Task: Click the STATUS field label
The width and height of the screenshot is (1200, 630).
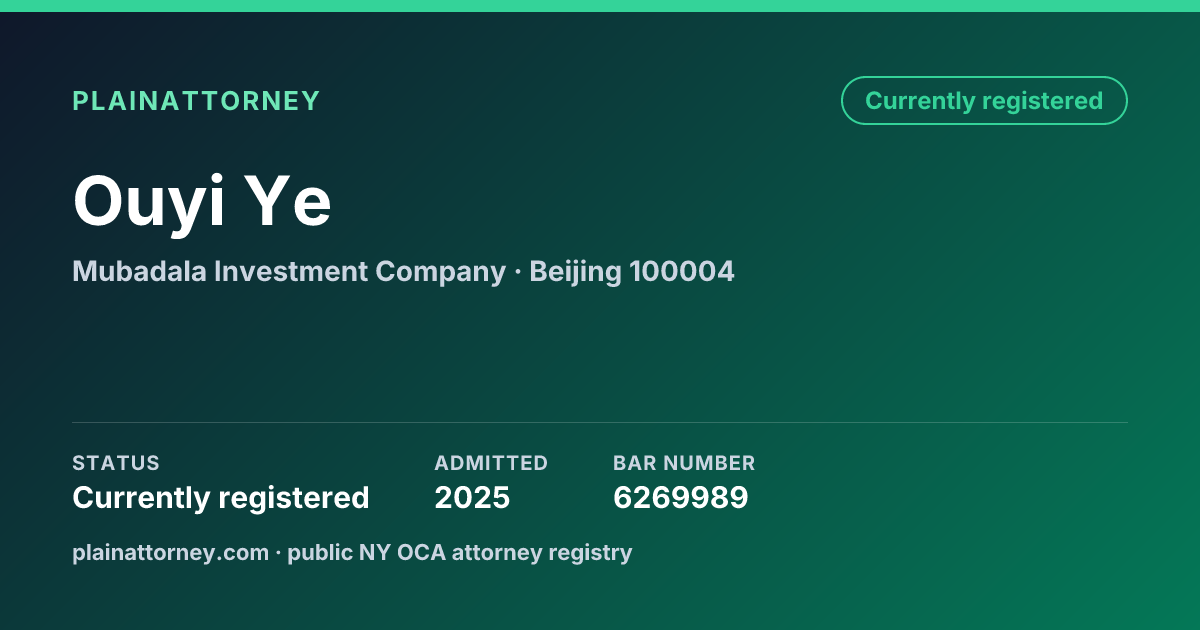Action: (116, 463)
